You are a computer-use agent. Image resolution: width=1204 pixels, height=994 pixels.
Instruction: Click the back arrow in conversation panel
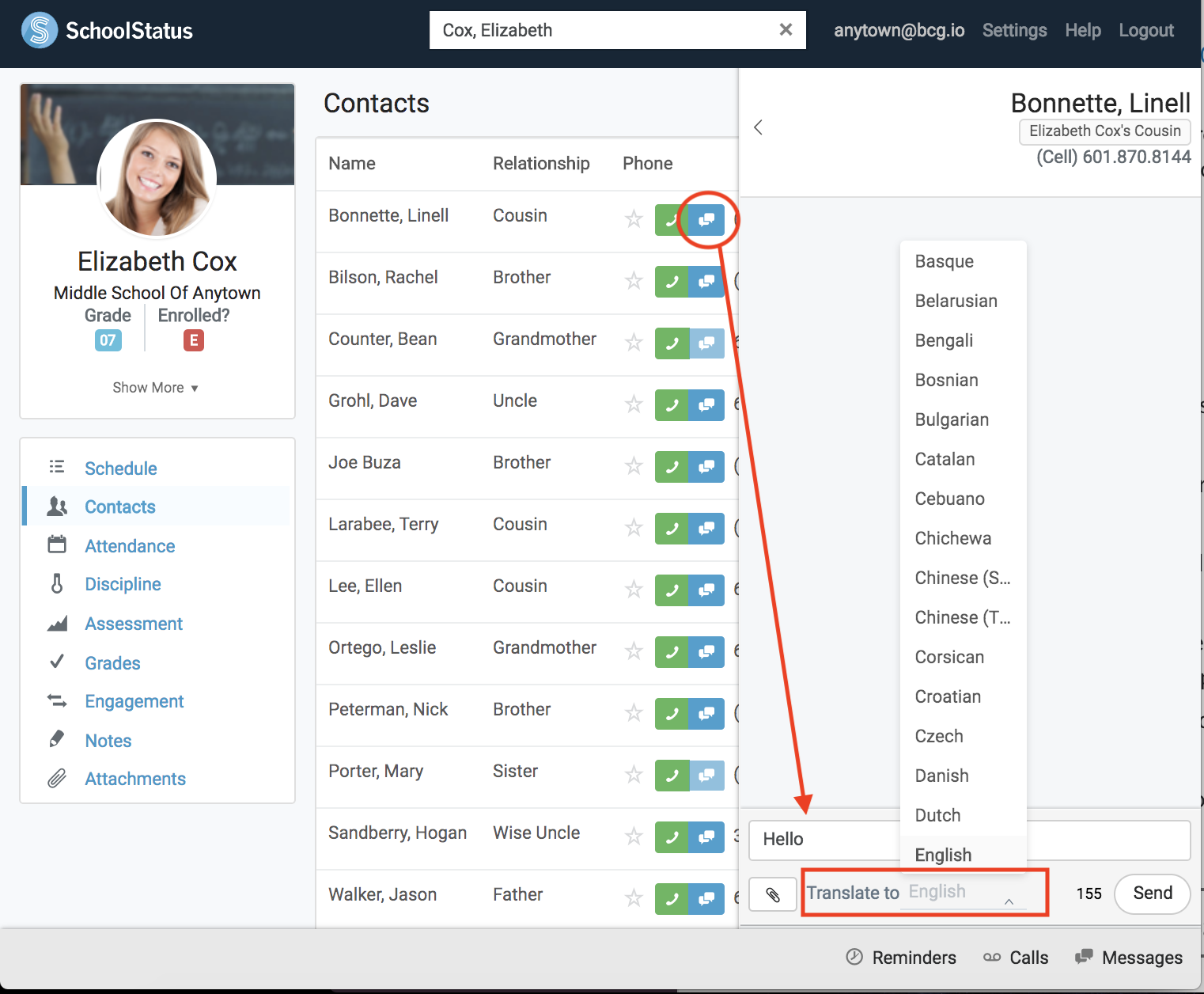[x=758, y=127]
